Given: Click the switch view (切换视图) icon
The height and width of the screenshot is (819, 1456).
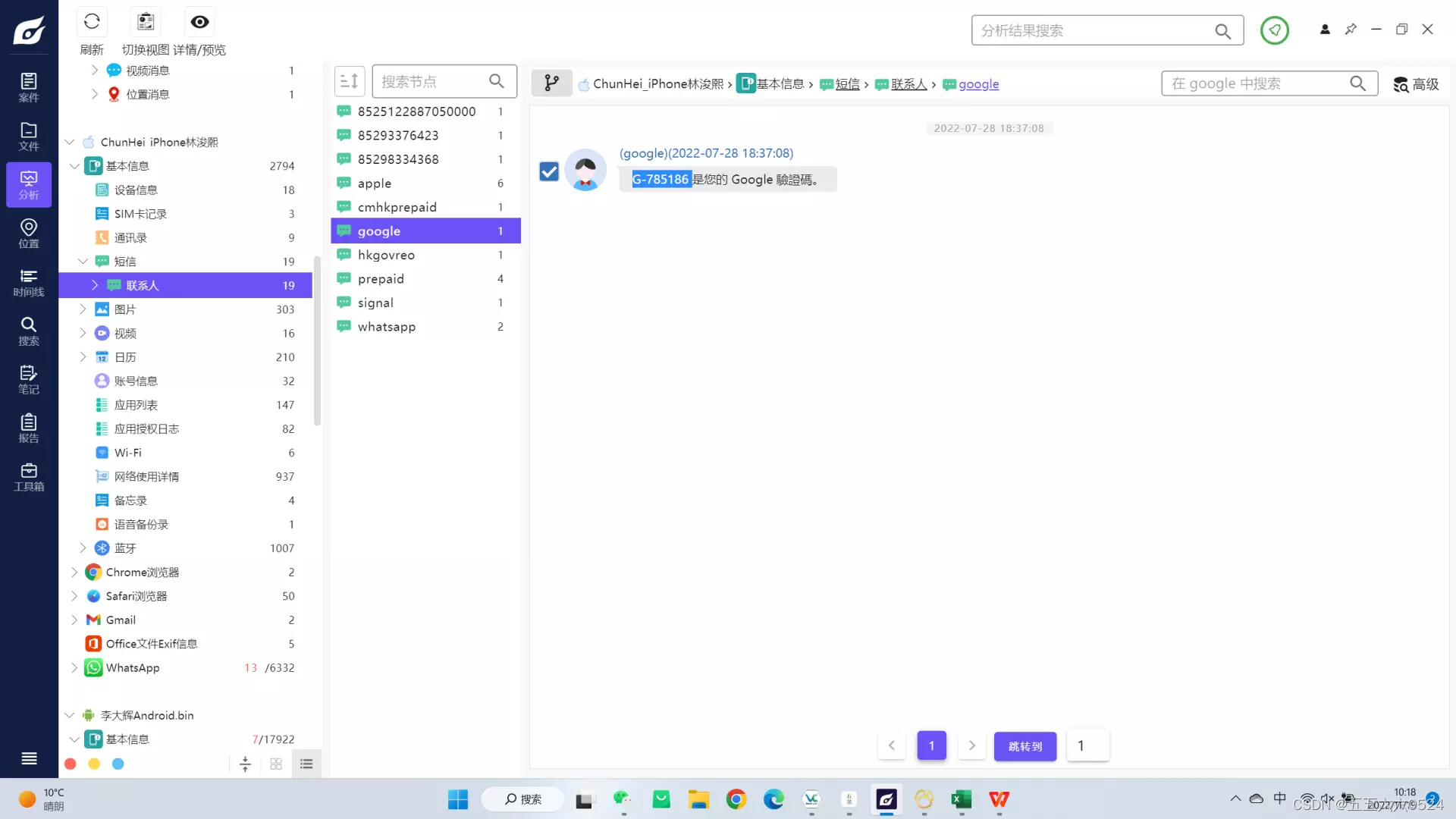Looking at the screenshot, I should [x=146, y=22].
